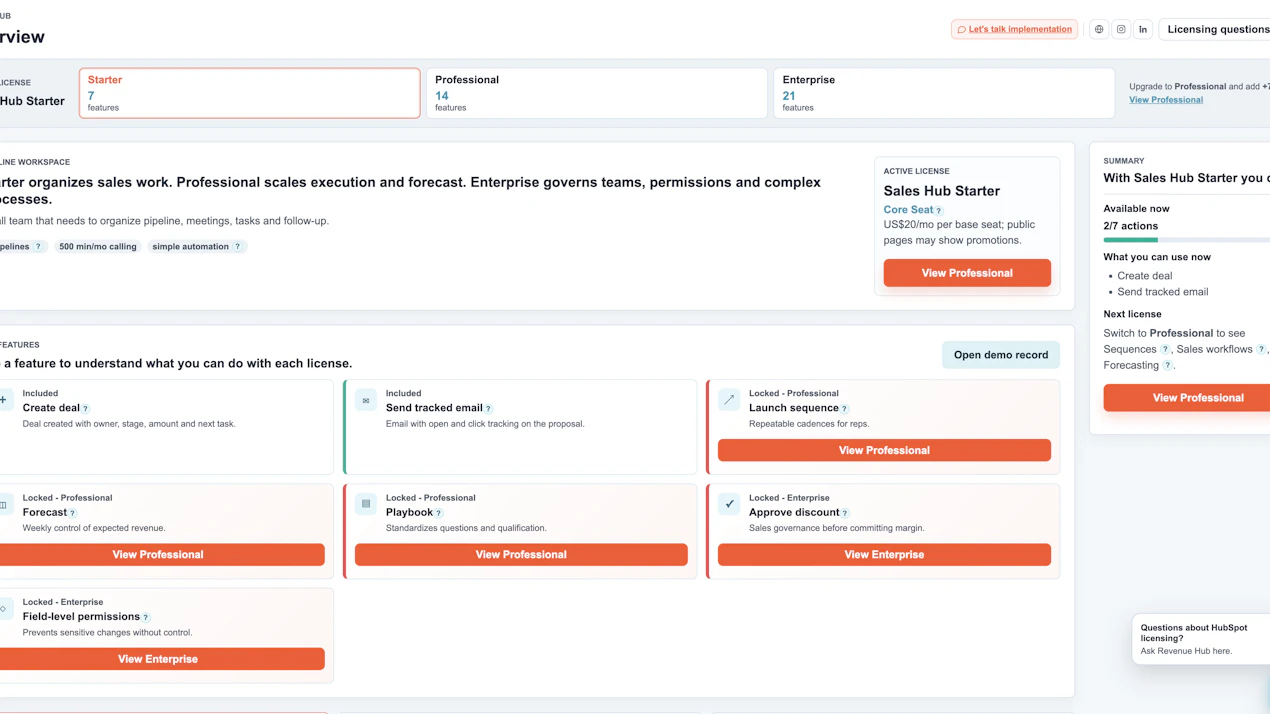Click the Core Seat label
This screenshot has height=714, width=1270.
(908, 210)
